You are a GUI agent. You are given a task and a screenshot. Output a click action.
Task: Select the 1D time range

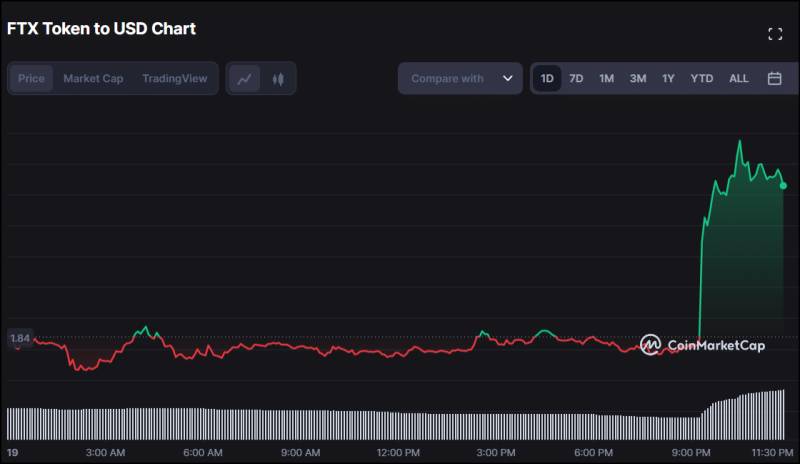pyautogui.click(x=547, y=79)
